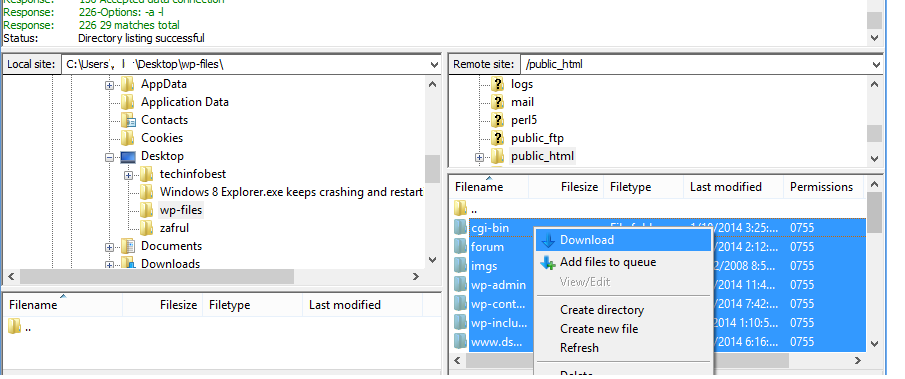The width and height of the screenshot is (905, 379).
Task: Click the wp-files folder icon
Action: click(x=147, y=210)
